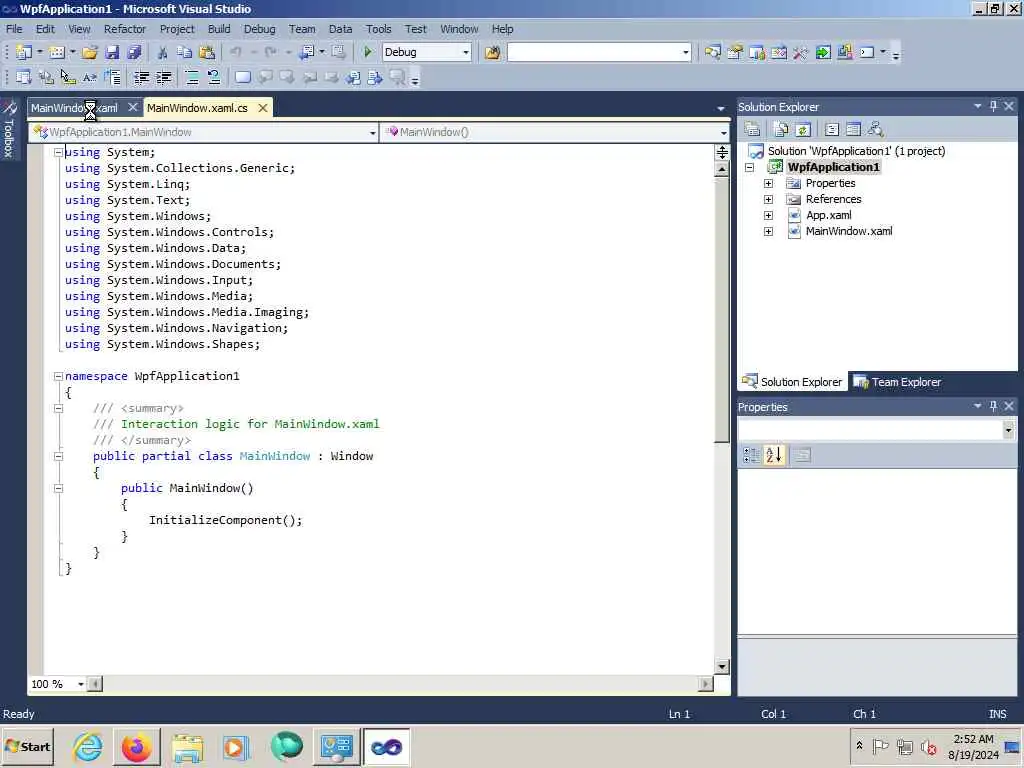Collapse the WpfApplication1 project node
The width and height of the screenshot is (1024, 768).
coord(750,167)
